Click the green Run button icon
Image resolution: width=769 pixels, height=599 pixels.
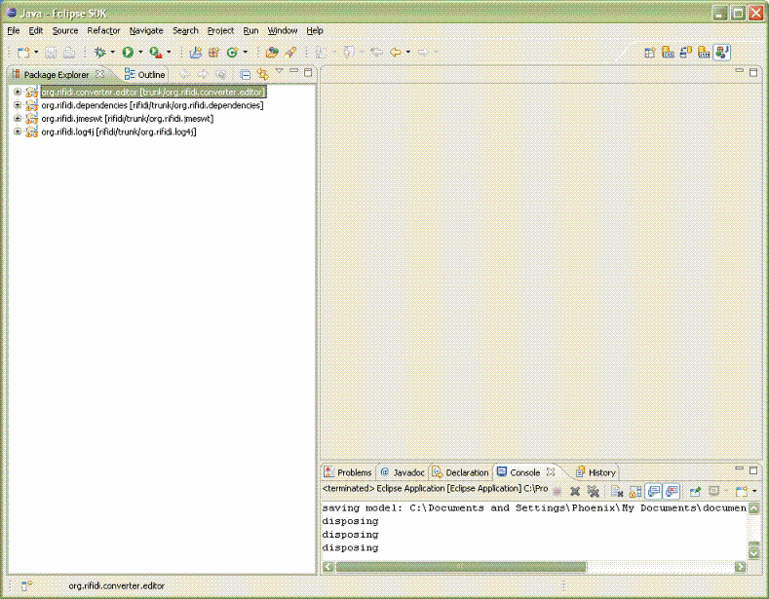[128, 52]
